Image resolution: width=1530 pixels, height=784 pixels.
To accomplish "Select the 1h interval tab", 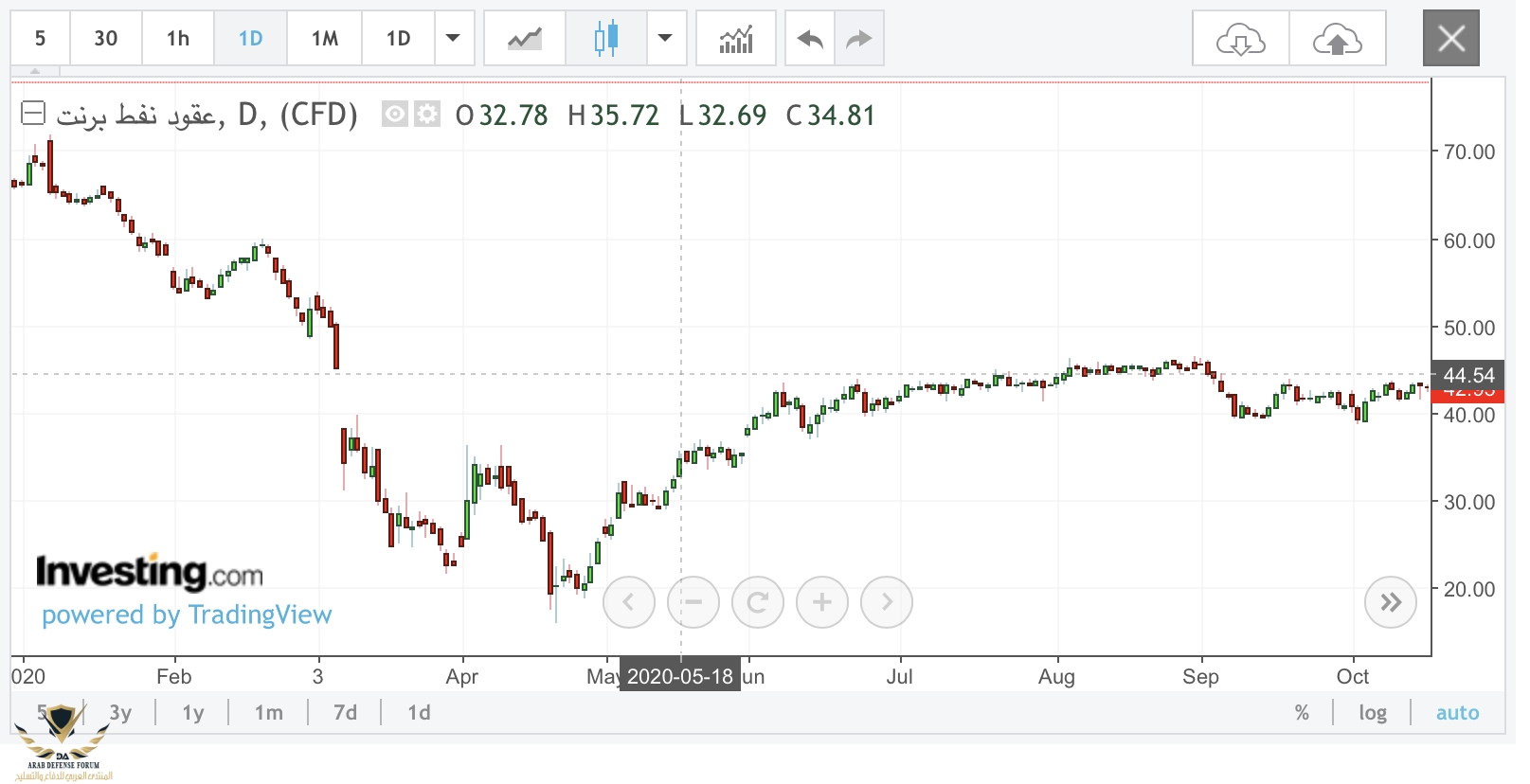I will pyautogui.click(x=177, y=39).
